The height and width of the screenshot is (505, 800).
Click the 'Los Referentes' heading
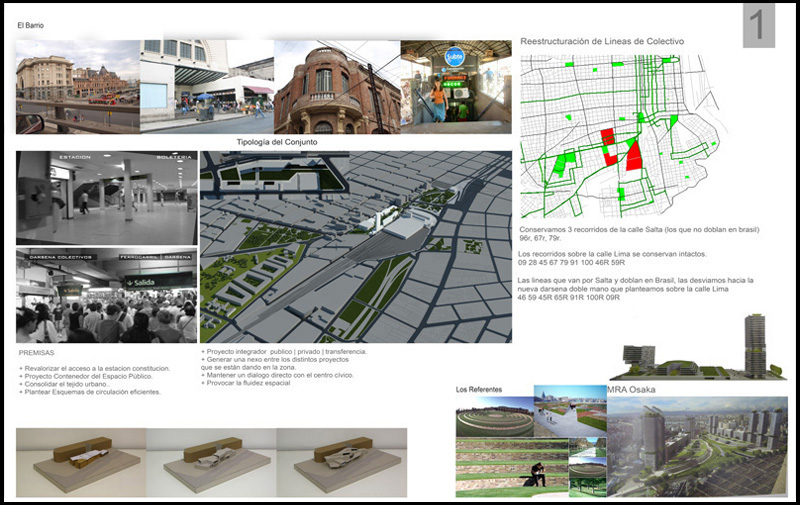point(479,390)
